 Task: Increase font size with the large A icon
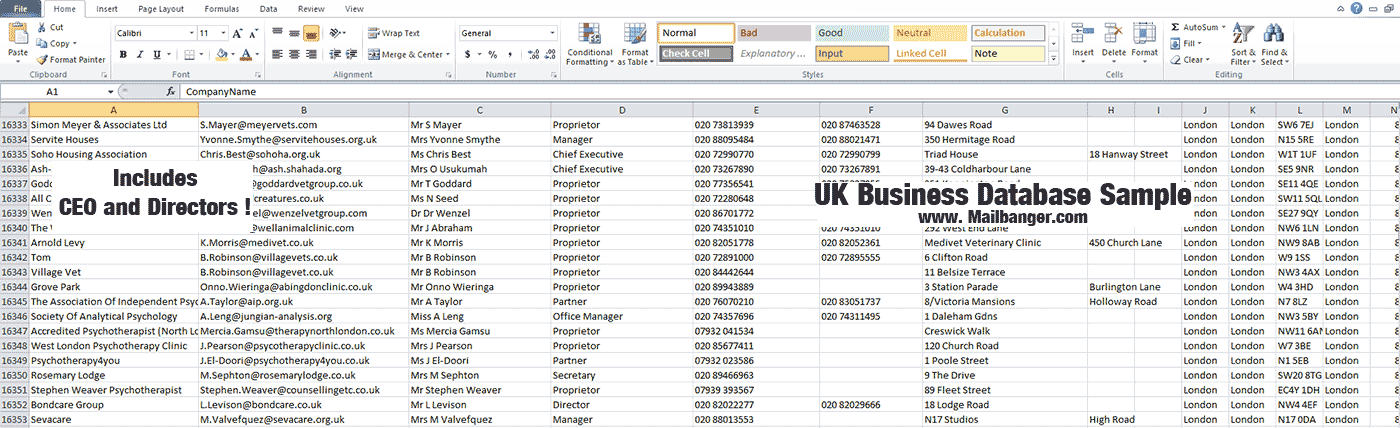238,33
